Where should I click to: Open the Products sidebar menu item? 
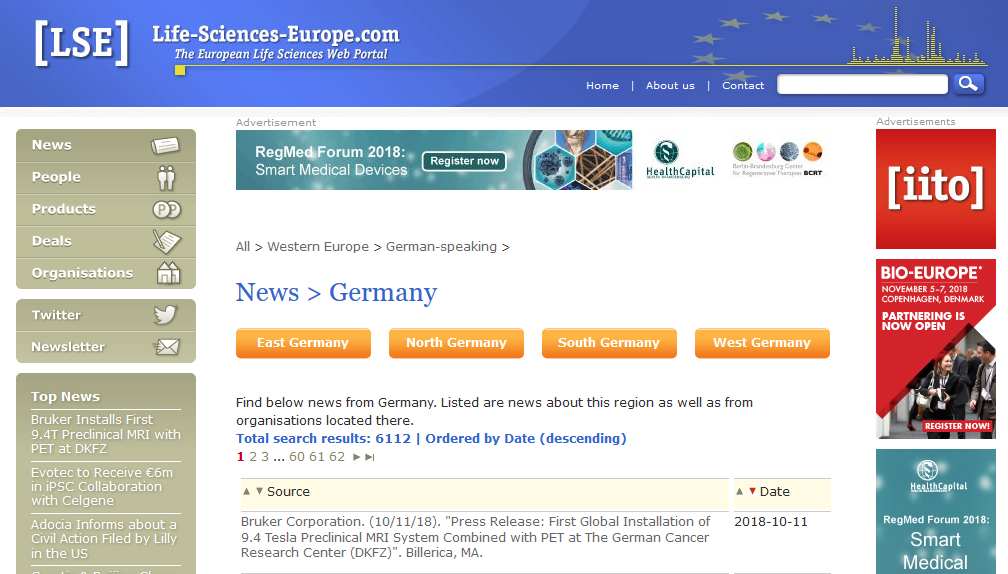point(106,210)
